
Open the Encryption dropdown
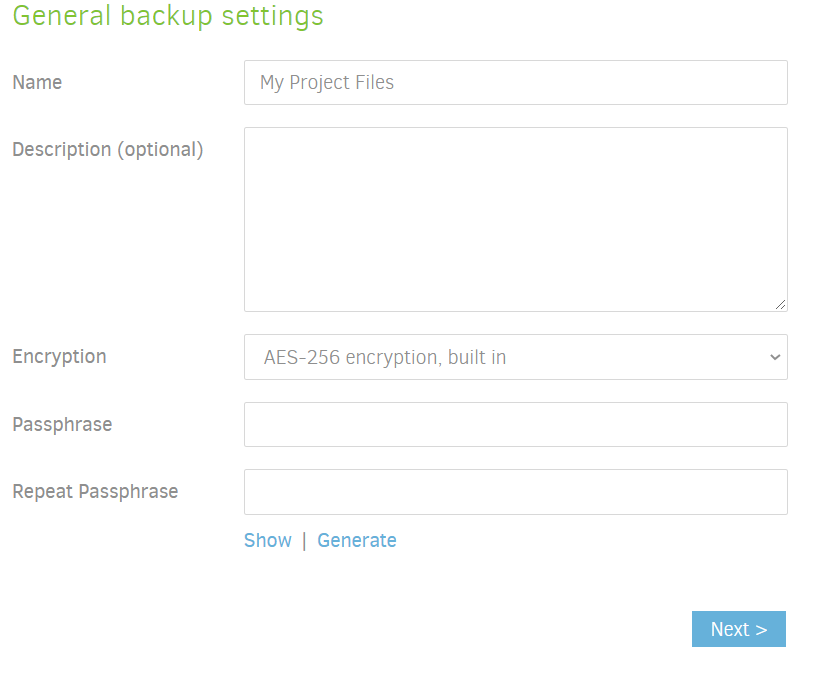pyautogui.click(x=515, y=357)
